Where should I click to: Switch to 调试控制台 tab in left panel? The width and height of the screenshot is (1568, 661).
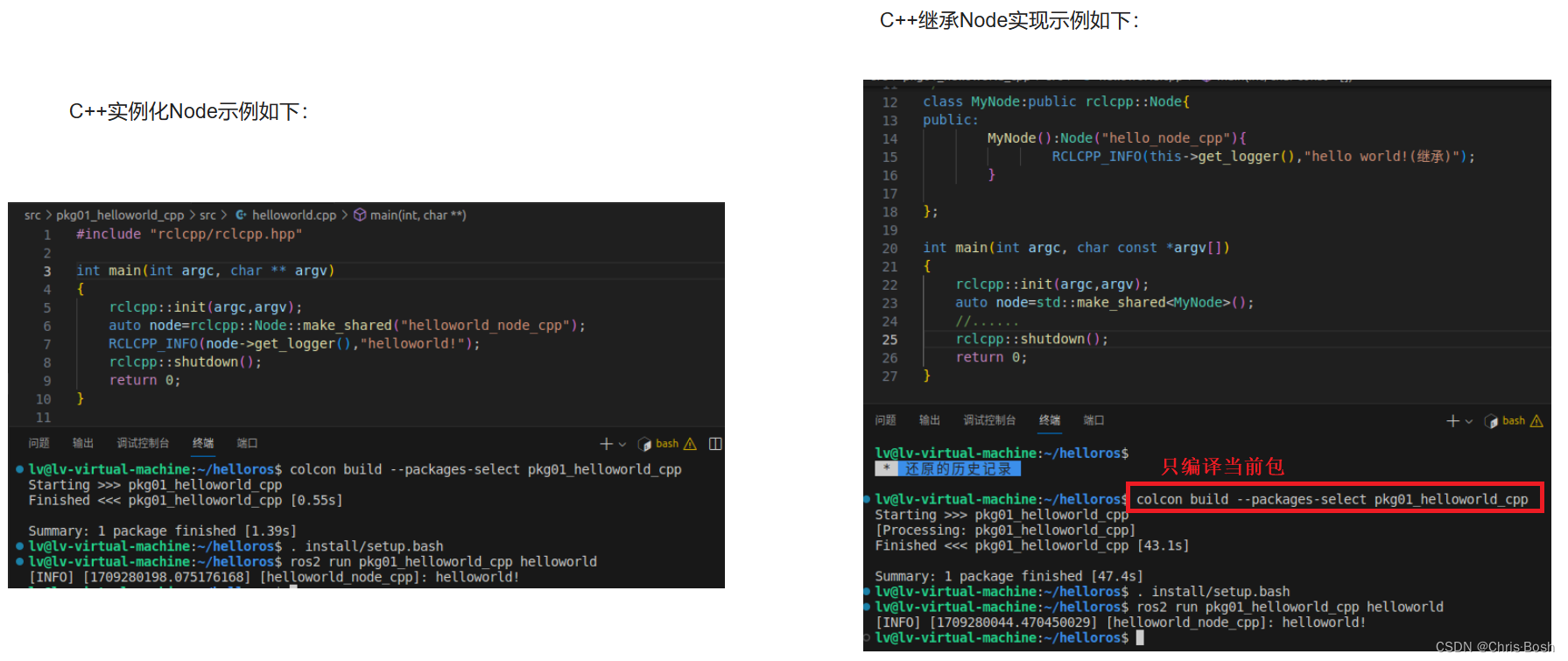click(x=143, y=444)
